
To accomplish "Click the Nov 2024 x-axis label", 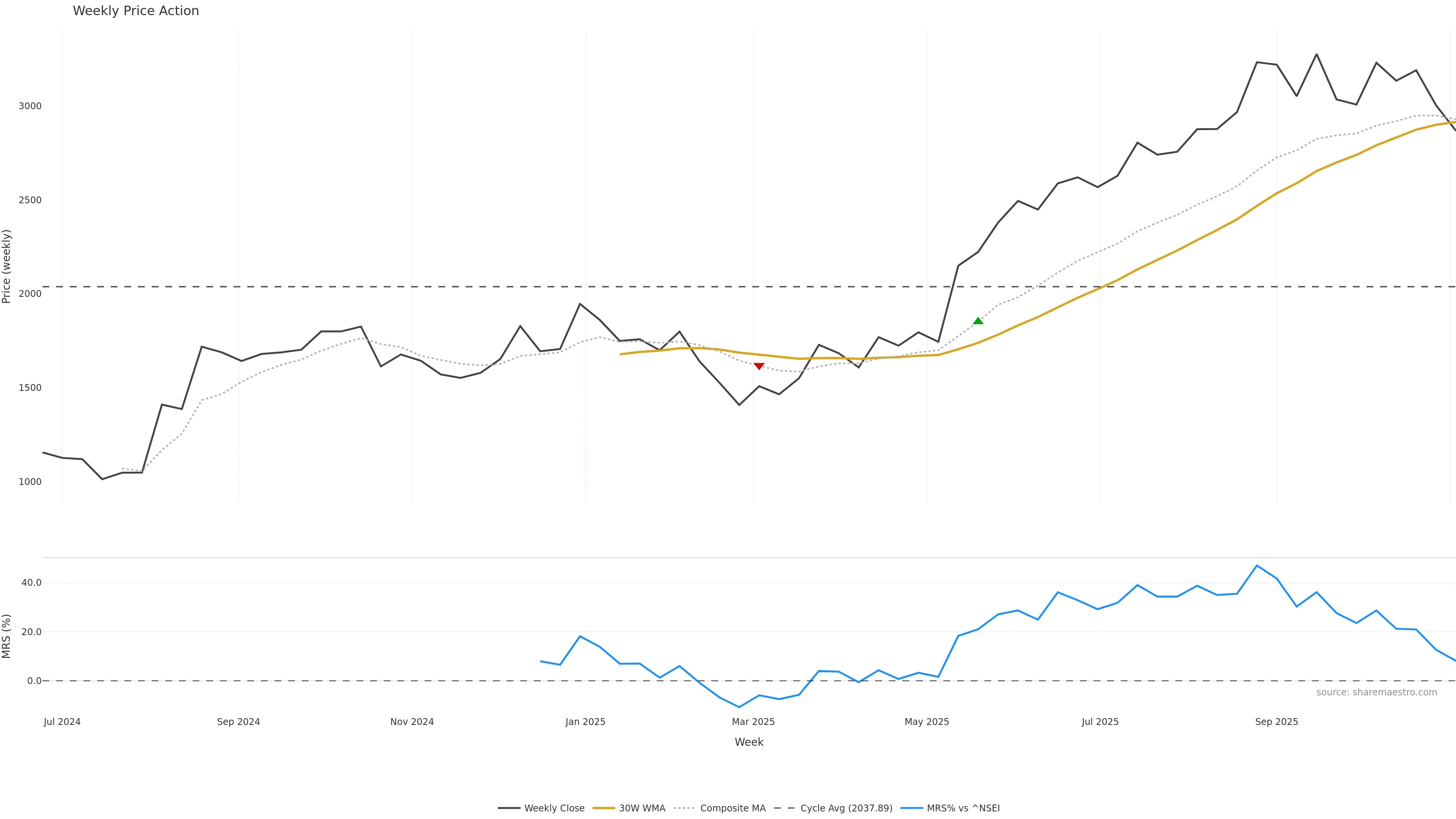I will click(412, 722).
